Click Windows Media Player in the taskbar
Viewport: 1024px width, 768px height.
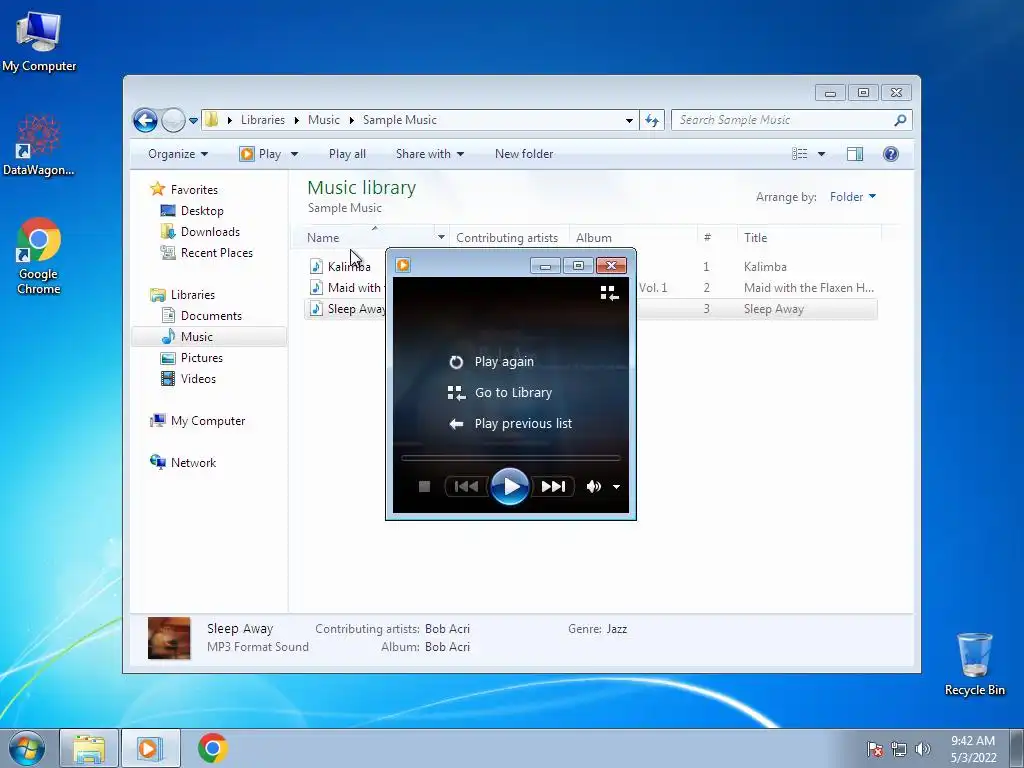pyautogui.click(x=151, y=748)
